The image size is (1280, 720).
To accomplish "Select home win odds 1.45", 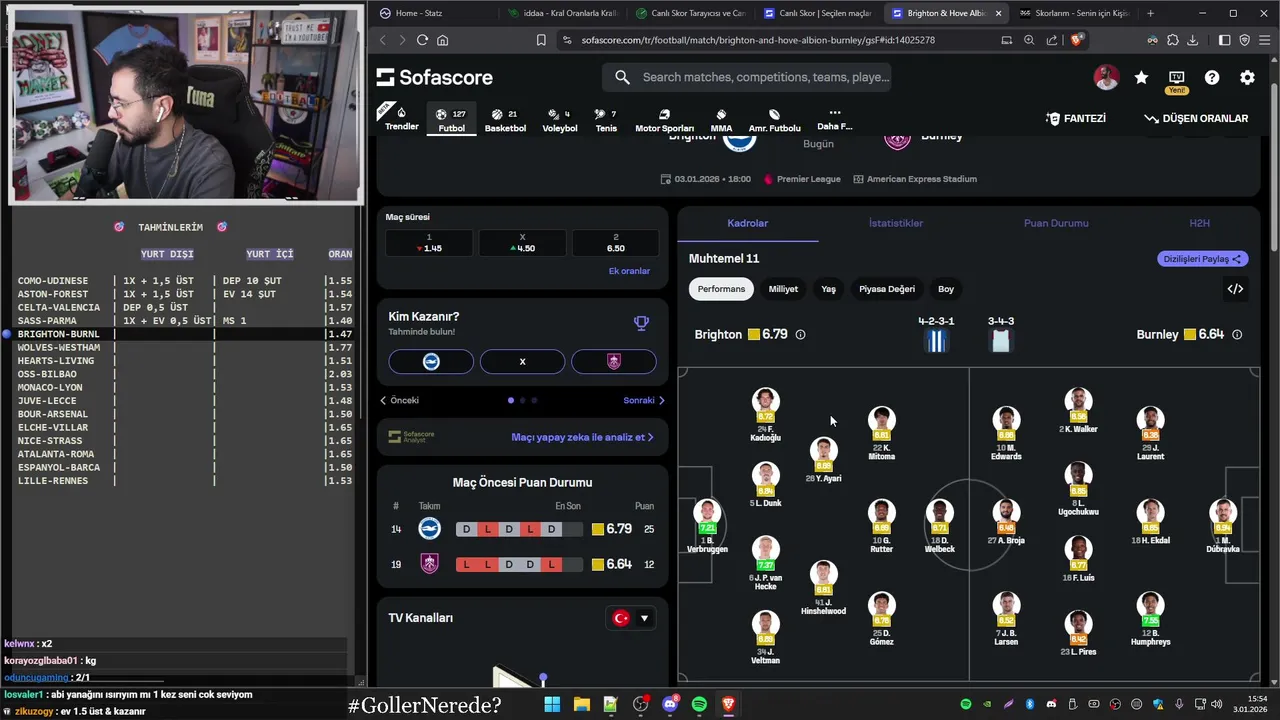I will (x=429, y=243).
